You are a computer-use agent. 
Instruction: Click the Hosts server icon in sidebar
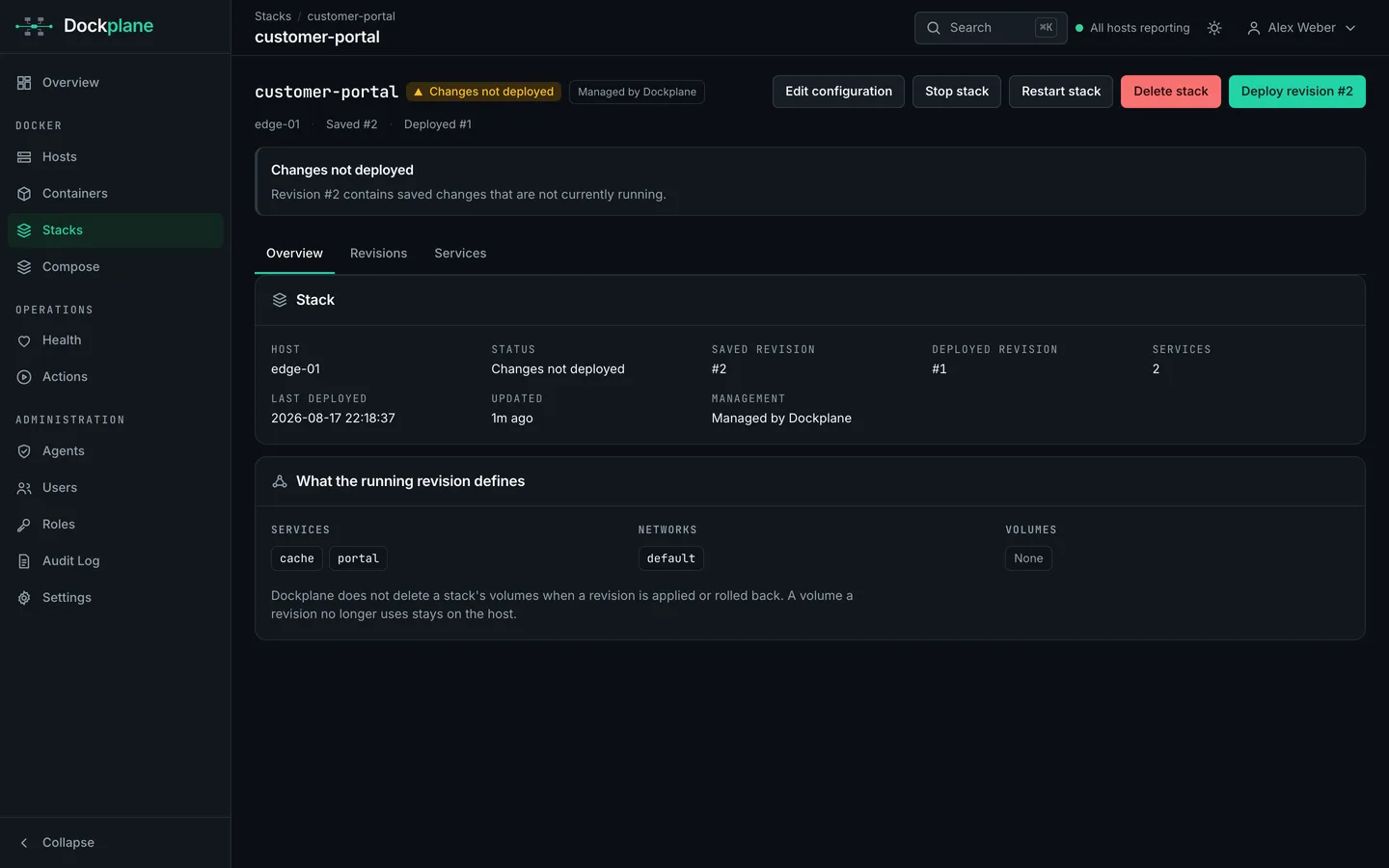(24, 157)
